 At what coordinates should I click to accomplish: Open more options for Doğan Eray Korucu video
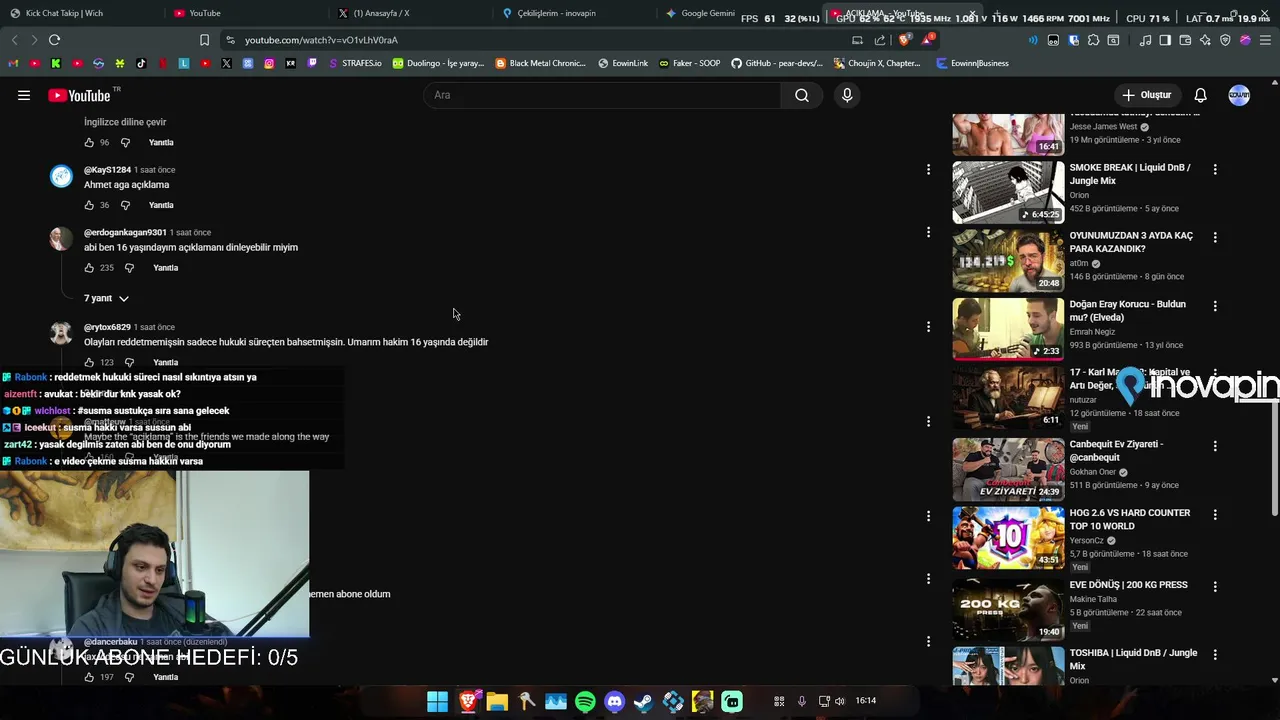pos(1215,306)
